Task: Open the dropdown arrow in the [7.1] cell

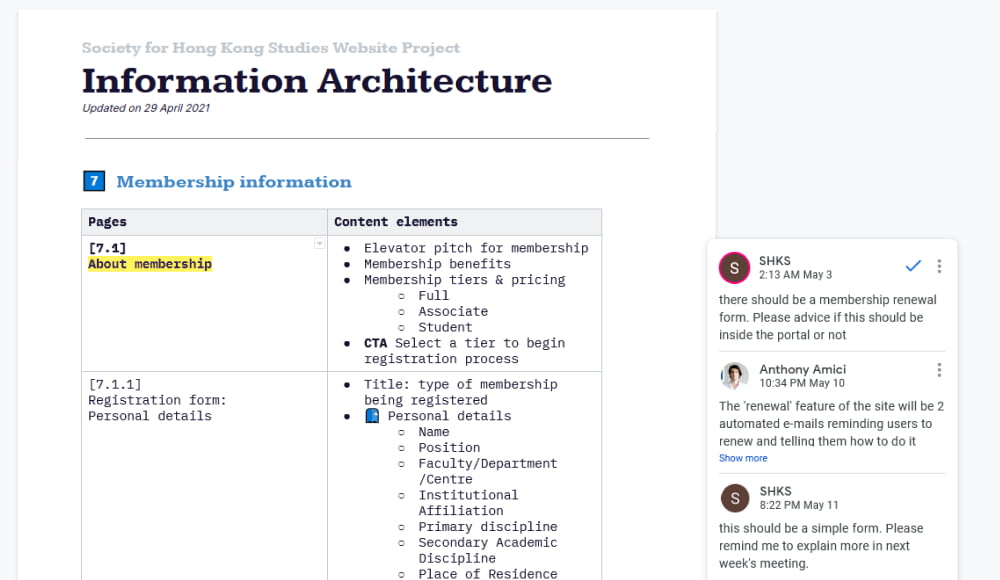Action: [319, 243]
